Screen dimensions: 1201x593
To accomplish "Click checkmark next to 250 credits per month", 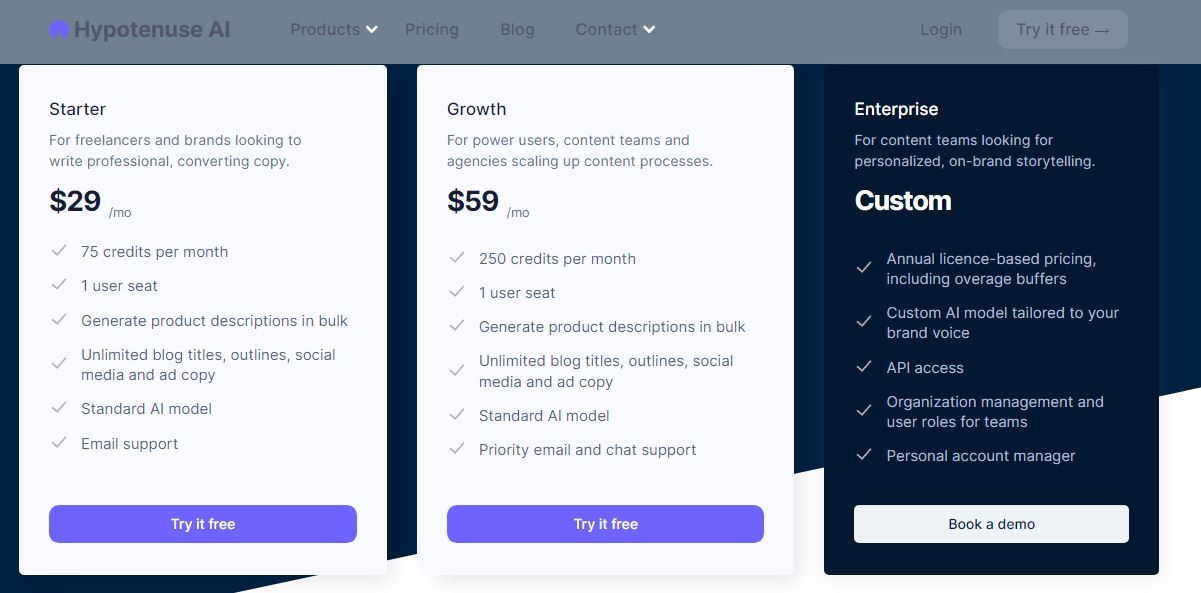I will (457, 258).
